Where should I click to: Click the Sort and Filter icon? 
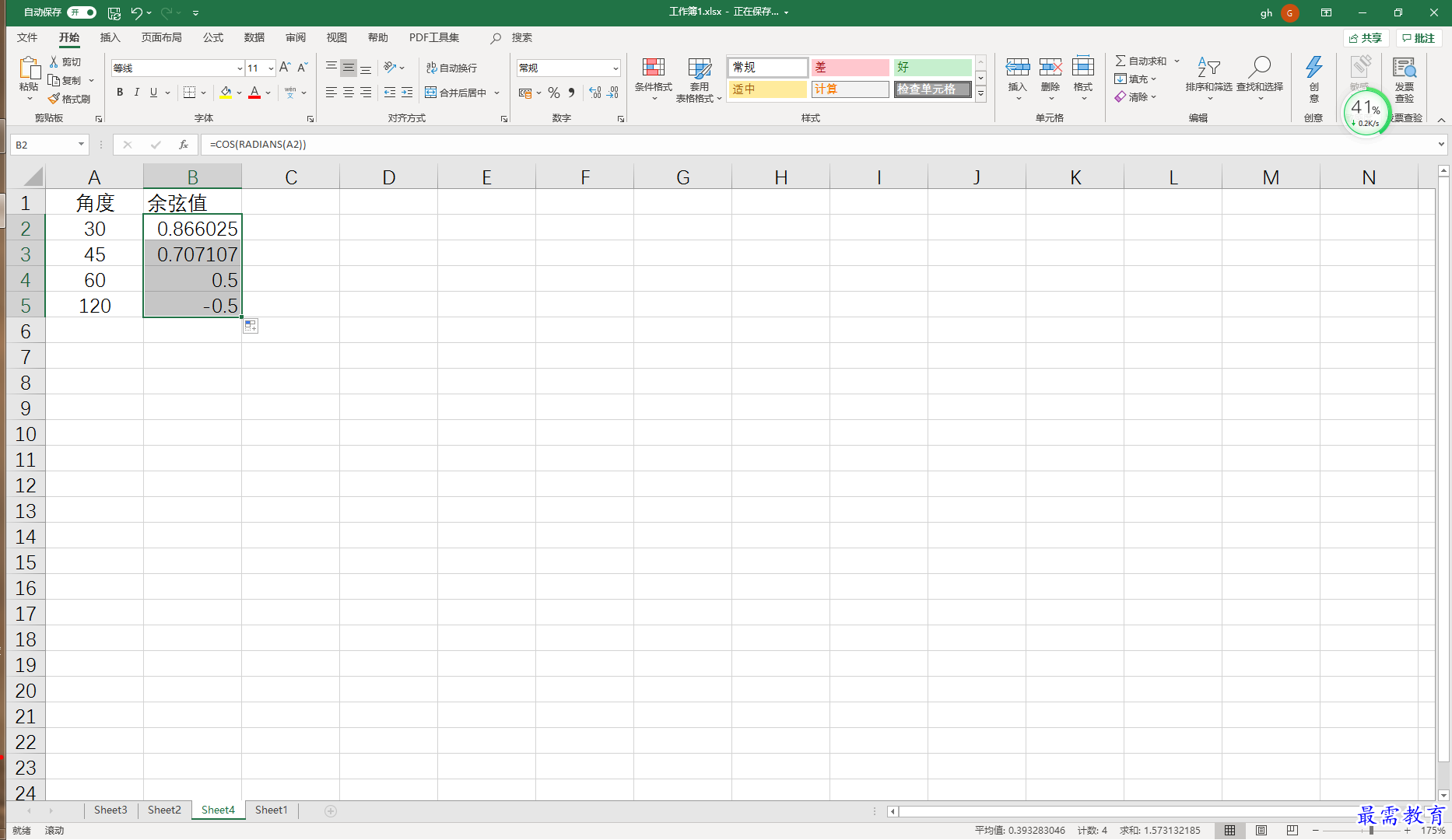[1208, 67]
